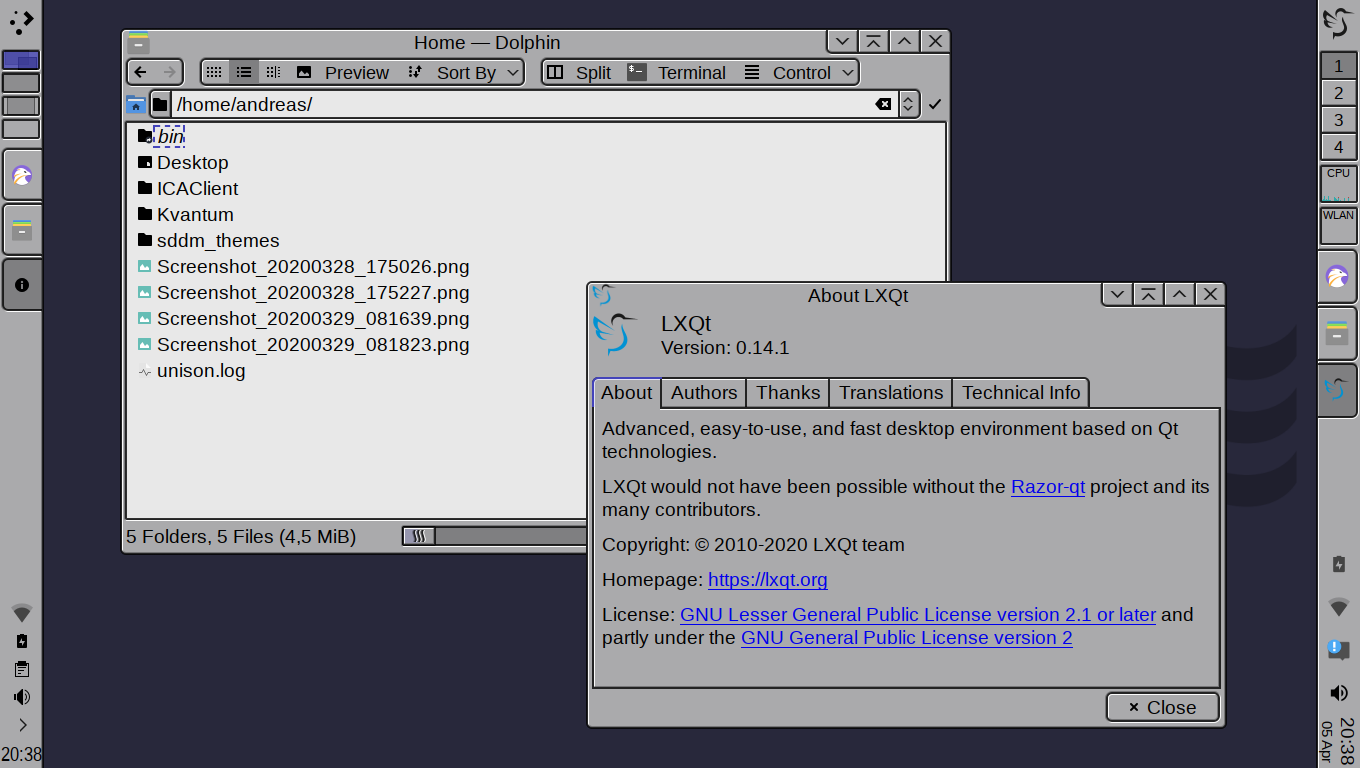Image resolution: width=1360 pixels, height=768 pixels.
Task: Open the https://lxqt.org homepage link
Action: [768, 580]
